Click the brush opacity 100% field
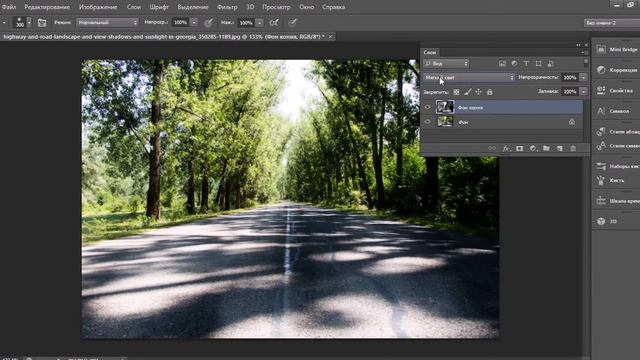This screenshot has width=640, height=360. 180,22
